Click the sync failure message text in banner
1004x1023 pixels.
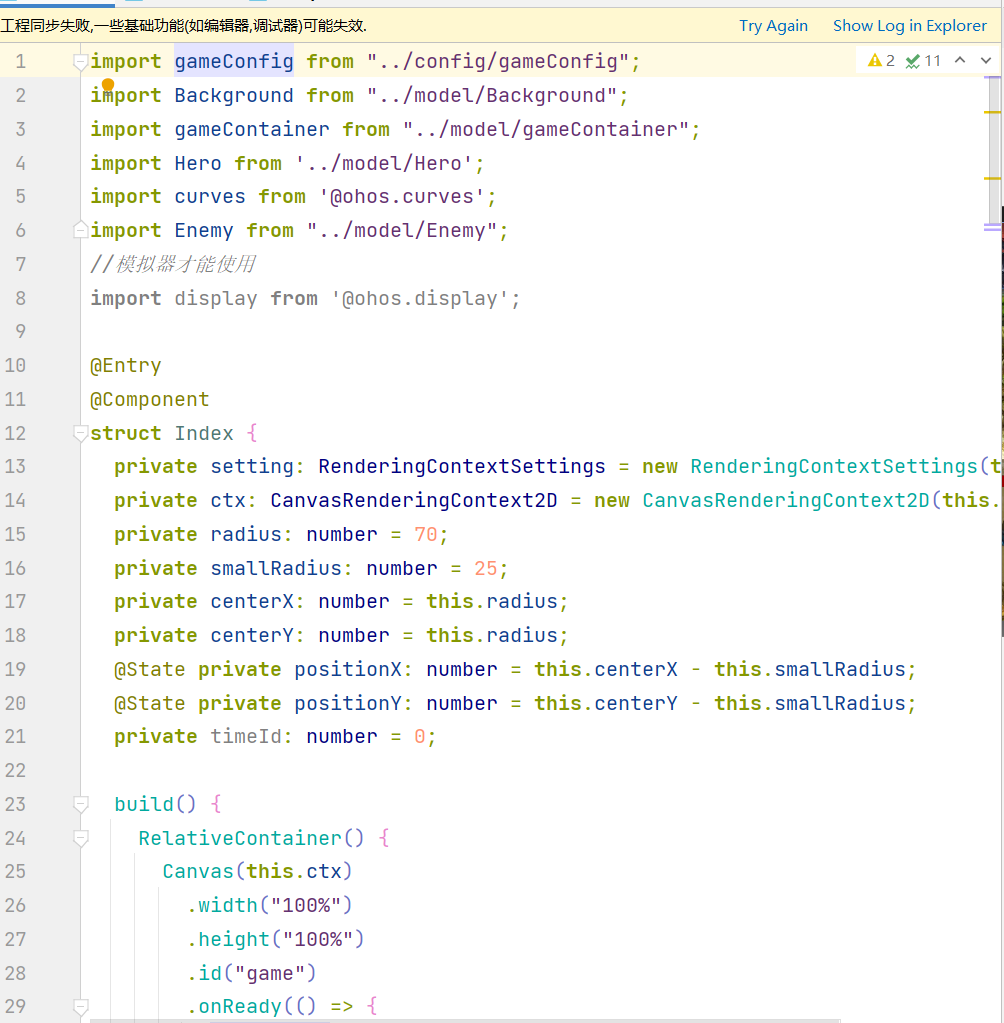pyautogui.click(x=183, y=26)
